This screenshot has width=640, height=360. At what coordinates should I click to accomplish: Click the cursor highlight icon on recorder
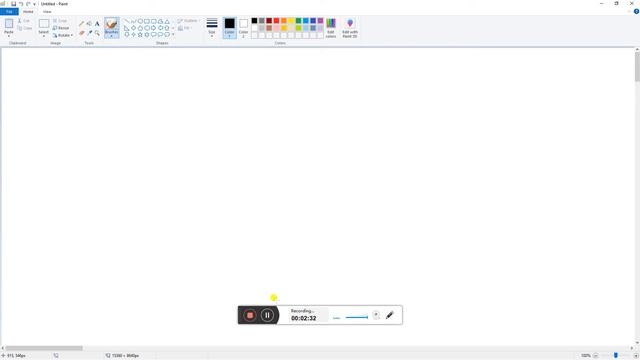[376, 315]
